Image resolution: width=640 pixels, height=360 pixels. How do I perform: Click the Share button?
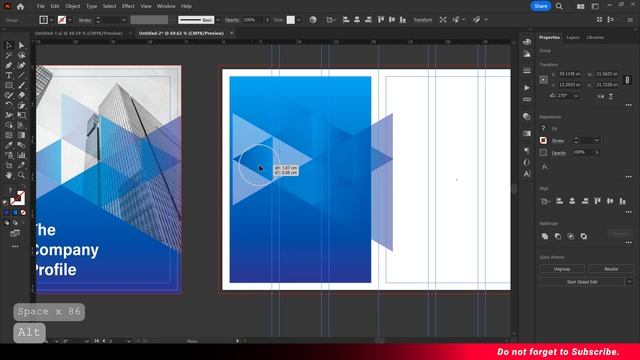coord(540,6)
